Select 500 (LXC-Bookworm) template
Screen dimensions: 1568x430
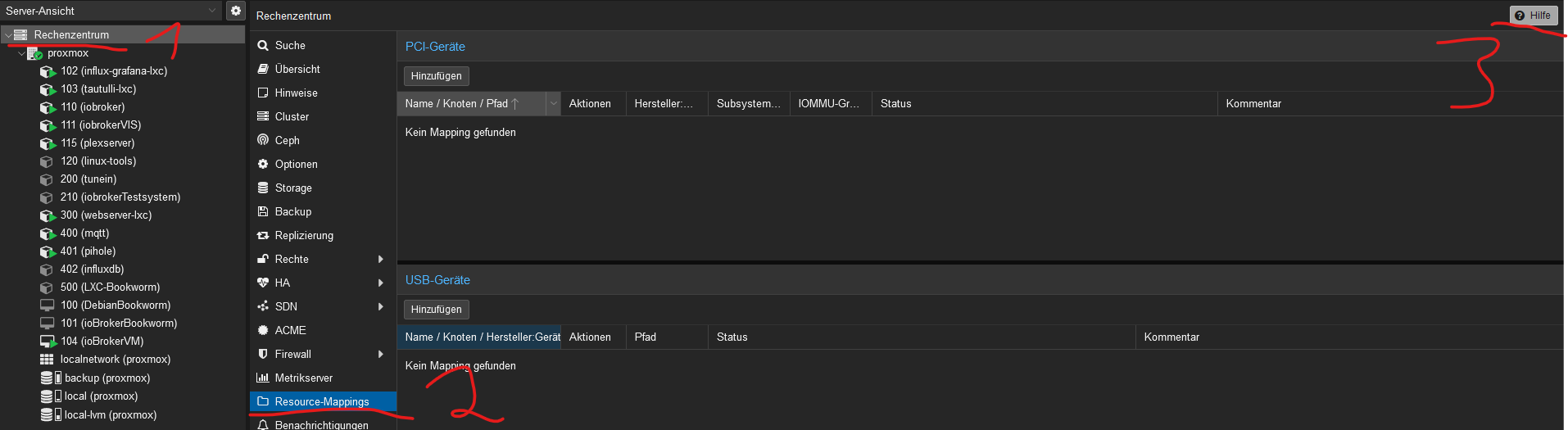(x=110, y=287)
